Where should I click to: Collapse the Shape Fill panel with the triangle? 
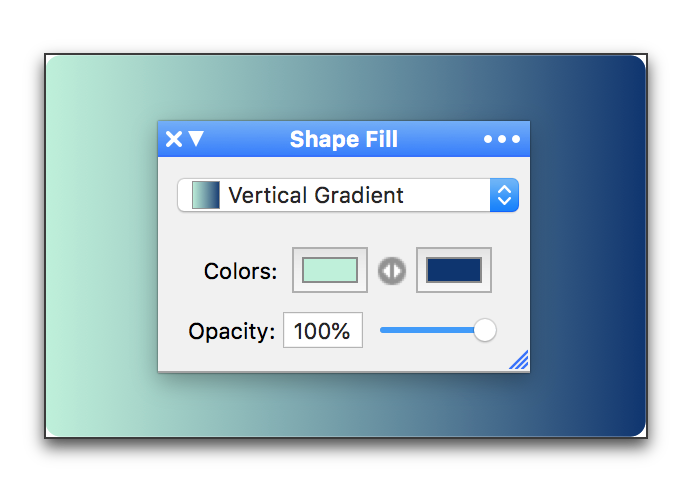[x=196, y=139]
